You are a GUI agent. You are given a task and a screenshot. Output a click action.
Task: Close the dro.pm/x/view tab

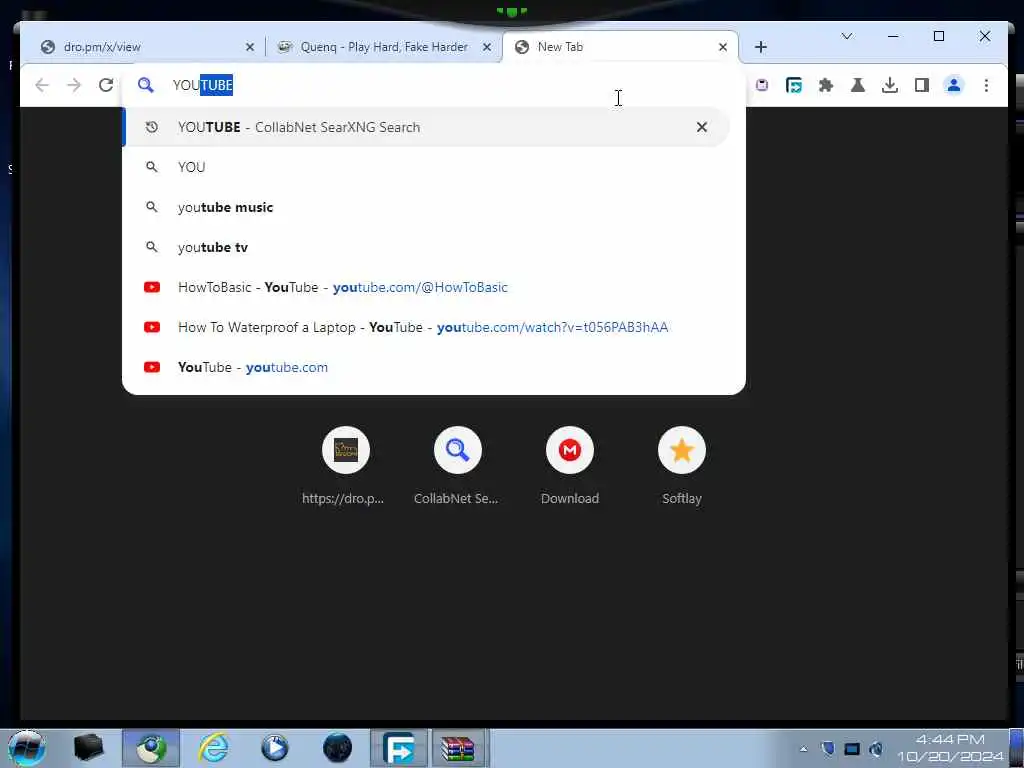tap(249, 47)
